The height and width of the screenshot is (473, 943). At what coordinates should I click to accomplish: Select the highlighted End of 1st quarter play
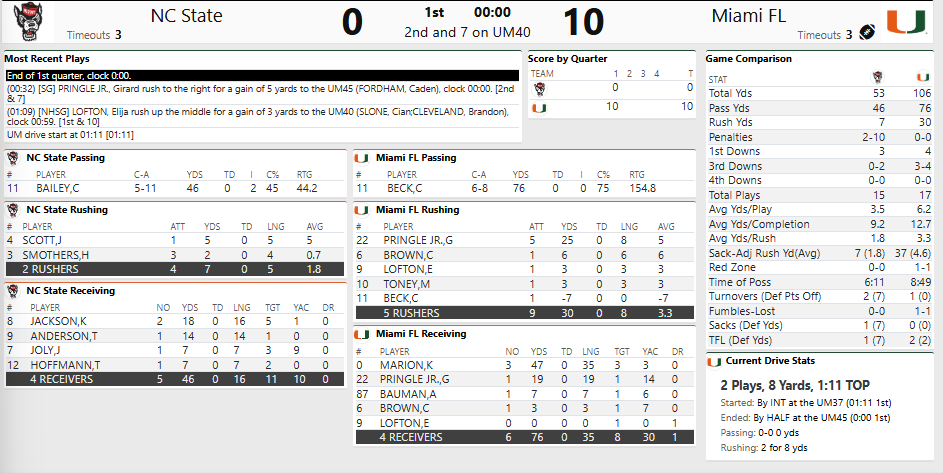262,76
